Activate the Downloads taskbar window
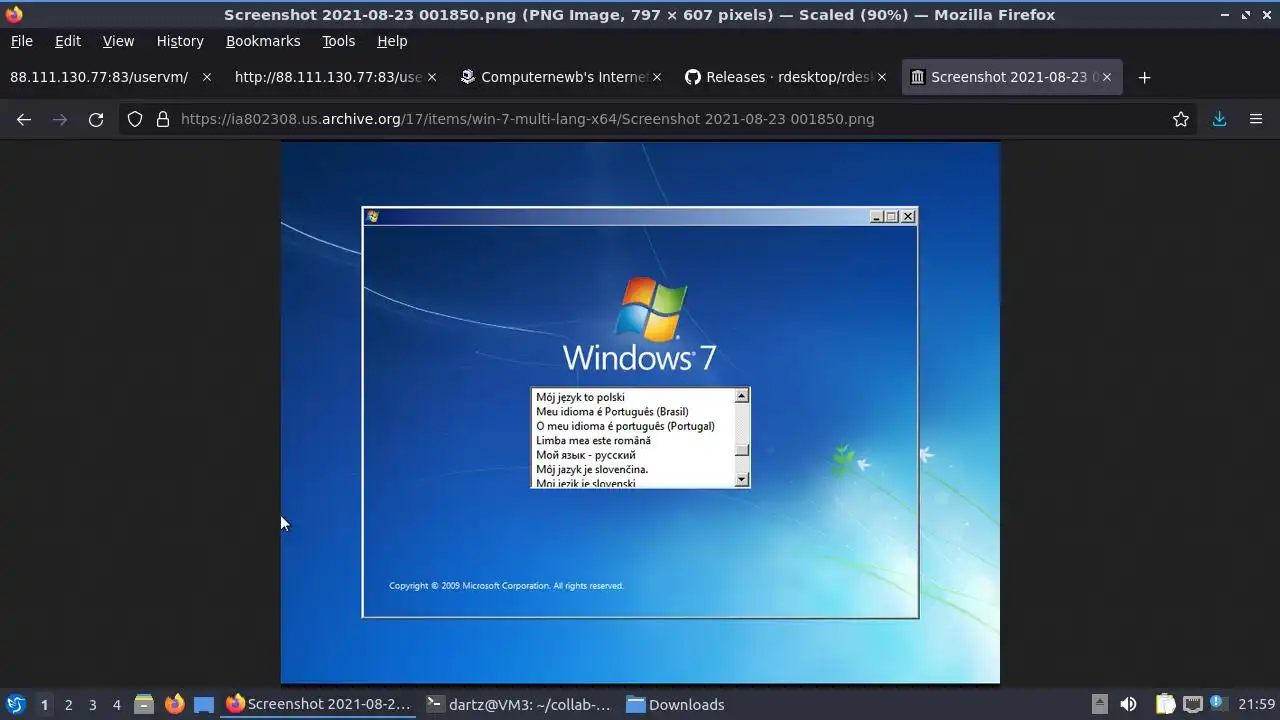 tap(676, 704)
